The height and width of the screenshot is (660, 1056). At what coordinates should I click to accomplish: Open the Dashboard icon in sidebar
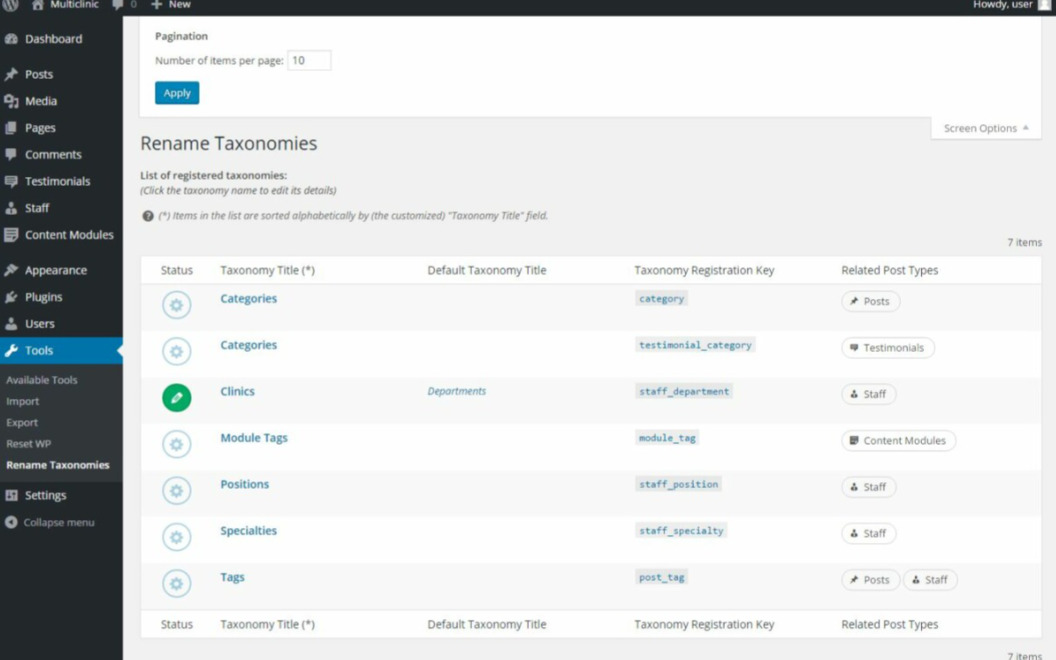click(11, 39)
